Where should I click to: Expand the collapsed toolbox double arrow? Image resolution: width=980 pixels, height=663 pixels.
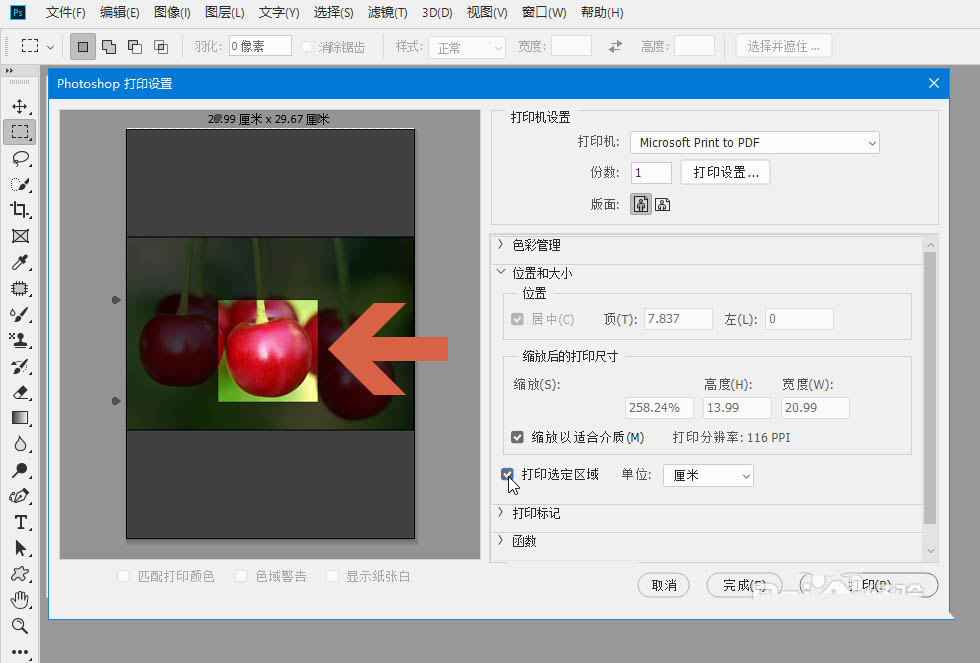[9, 71]
